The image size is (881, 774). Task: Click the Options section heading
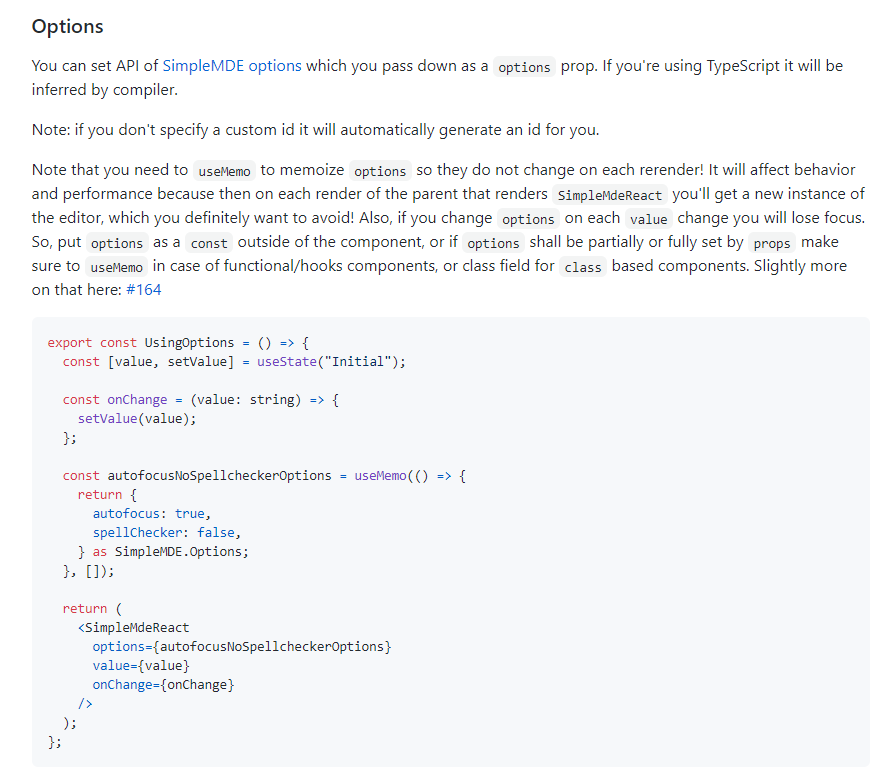pos(67,27)
